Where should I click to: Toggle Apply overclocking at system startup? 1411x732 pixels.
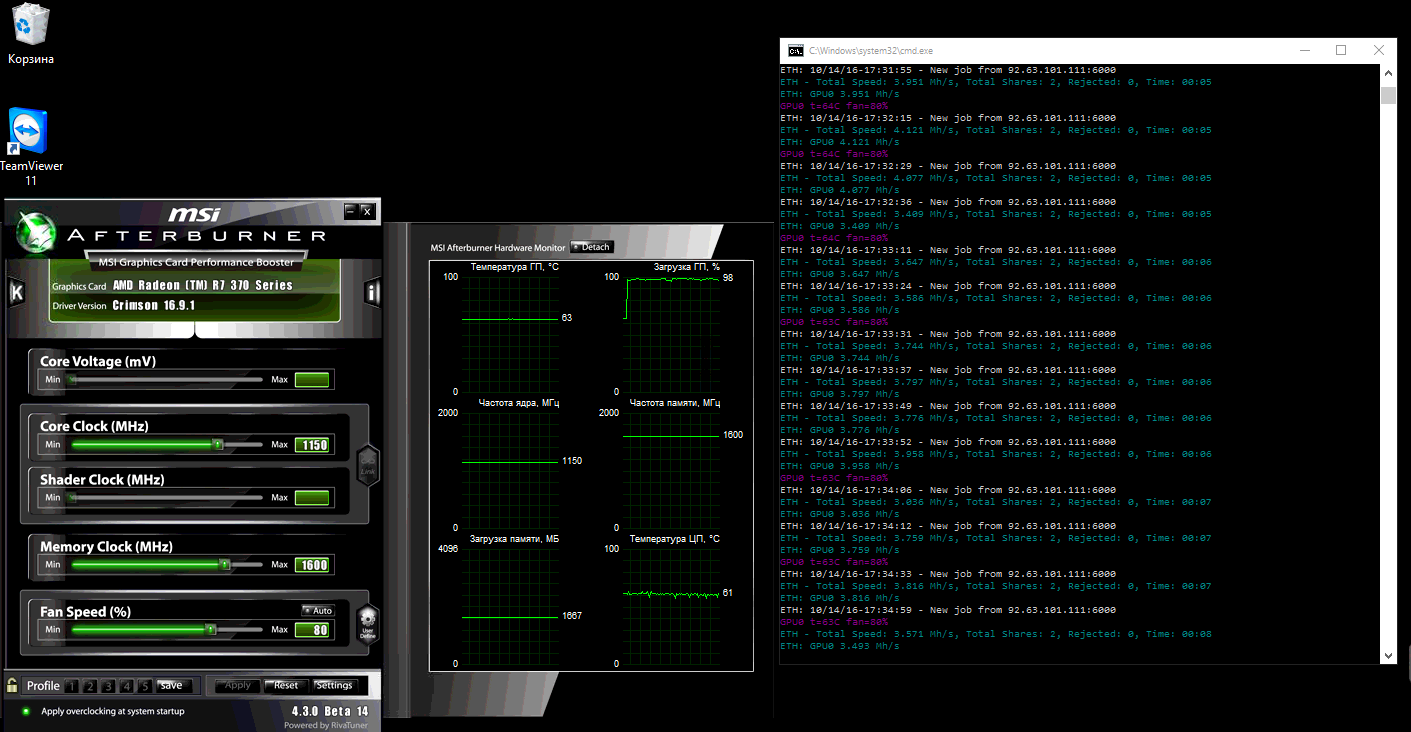(x=26, y=711)
